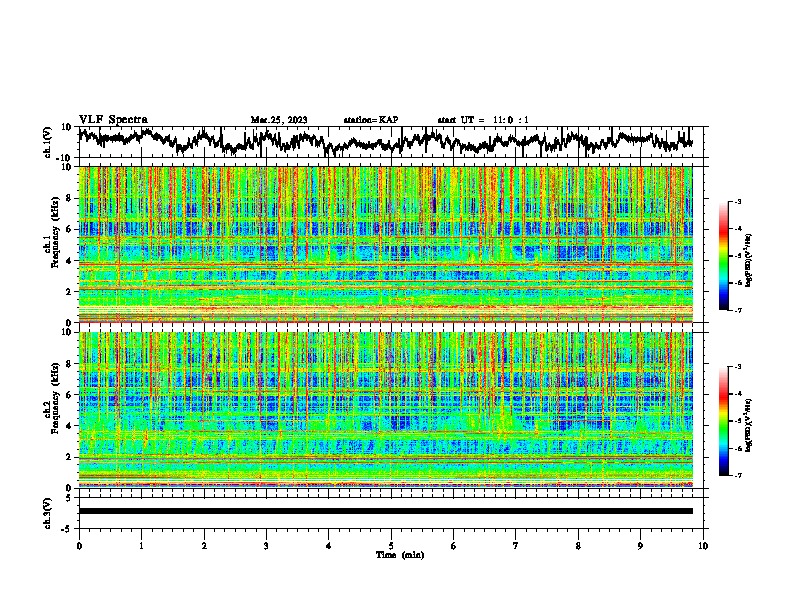Click inside the ch.2 spectrogram panel
The image size is (792, 612).
[x=386, y=410]
